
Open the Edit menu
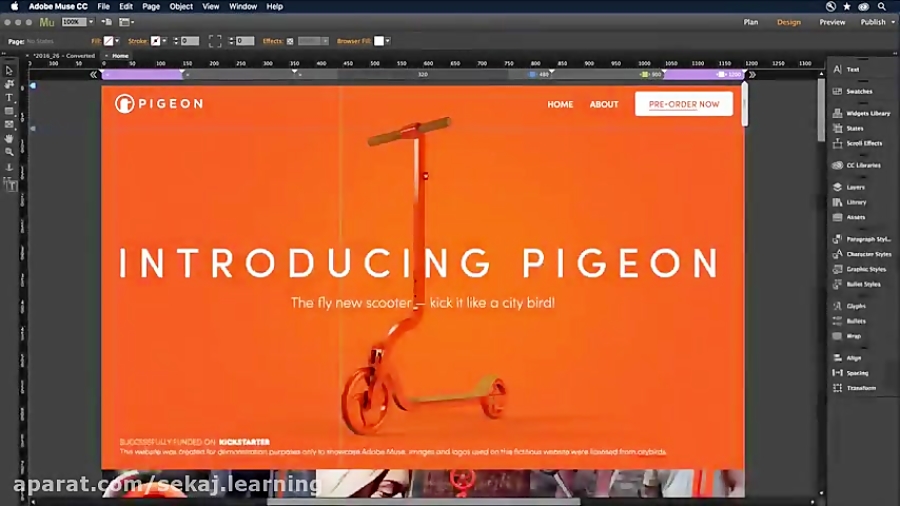[126, 6]
